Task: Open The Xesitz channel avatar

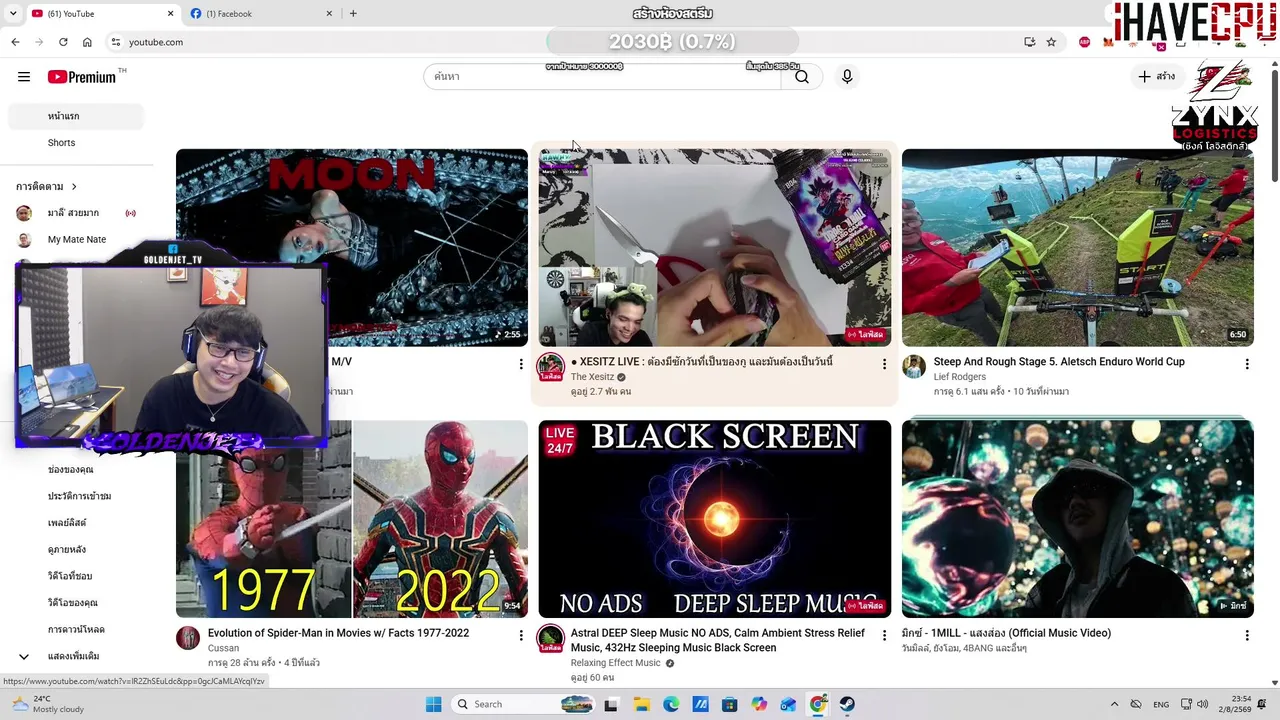Action: [551, 368]
